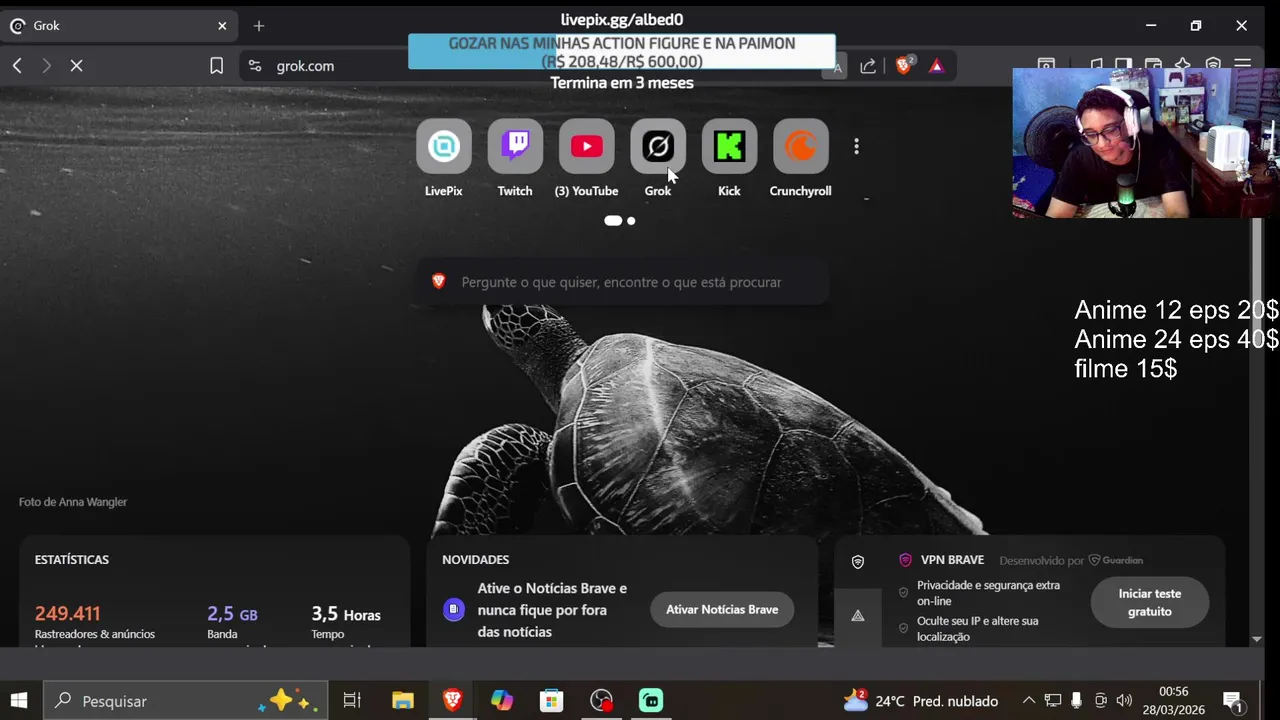The height and width of the screenshot is (720, 1280).
Task: Click the Brave News card icon
Action: click(454, 609)
